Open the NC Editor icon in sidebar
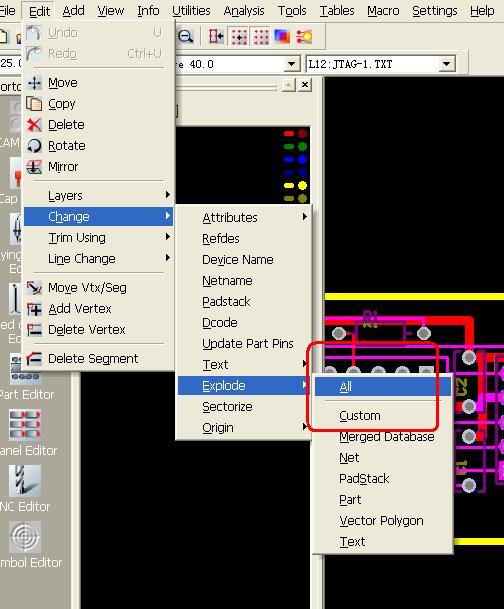 [24, 481]
